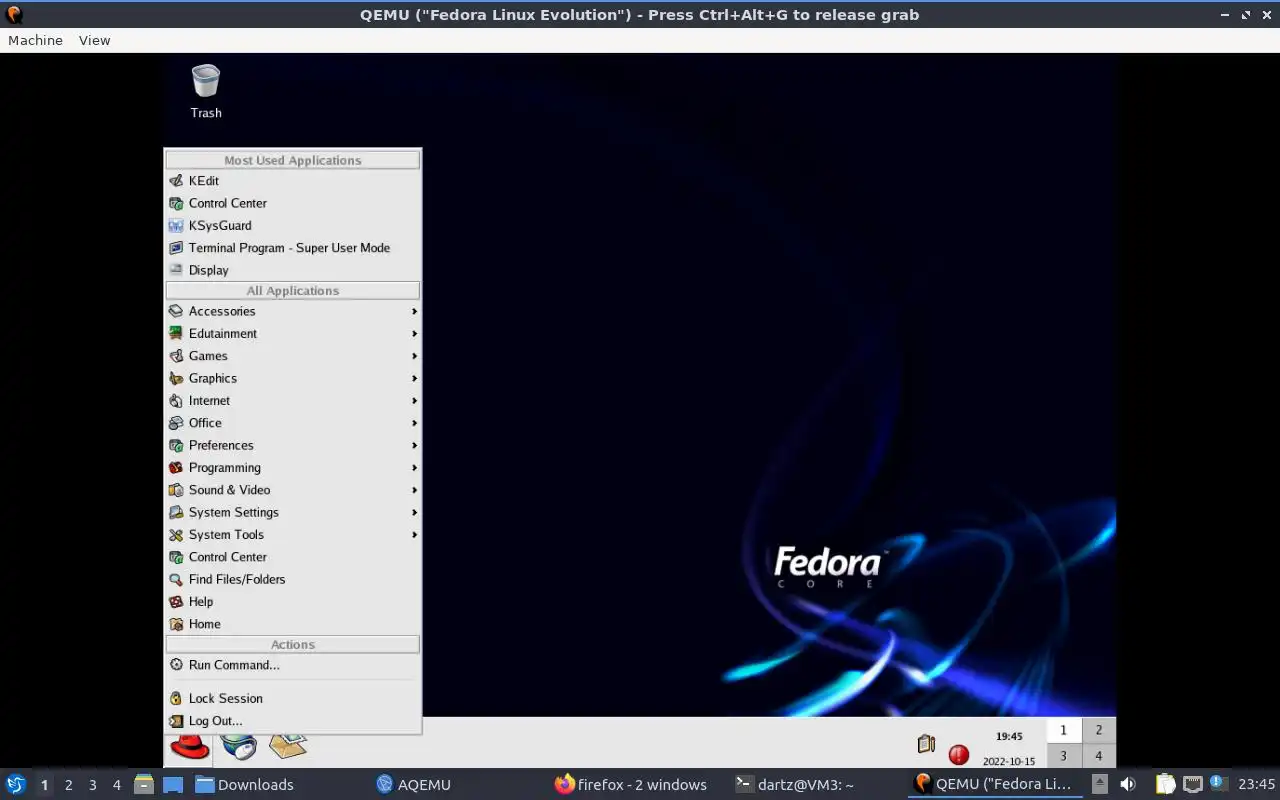Click the Accessories category icon
The width and height of the screenshot is (1280, 800).
coord(176,311)
